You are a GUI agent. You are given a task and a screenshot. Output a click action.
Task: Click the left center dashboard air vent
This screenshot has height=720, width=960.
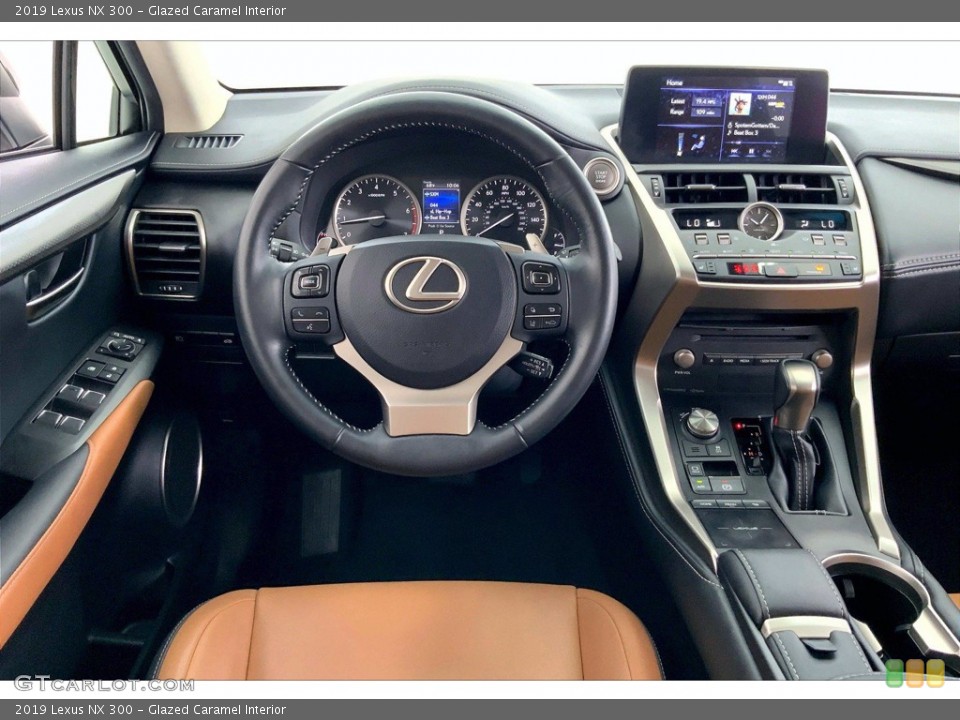point(704,188)
